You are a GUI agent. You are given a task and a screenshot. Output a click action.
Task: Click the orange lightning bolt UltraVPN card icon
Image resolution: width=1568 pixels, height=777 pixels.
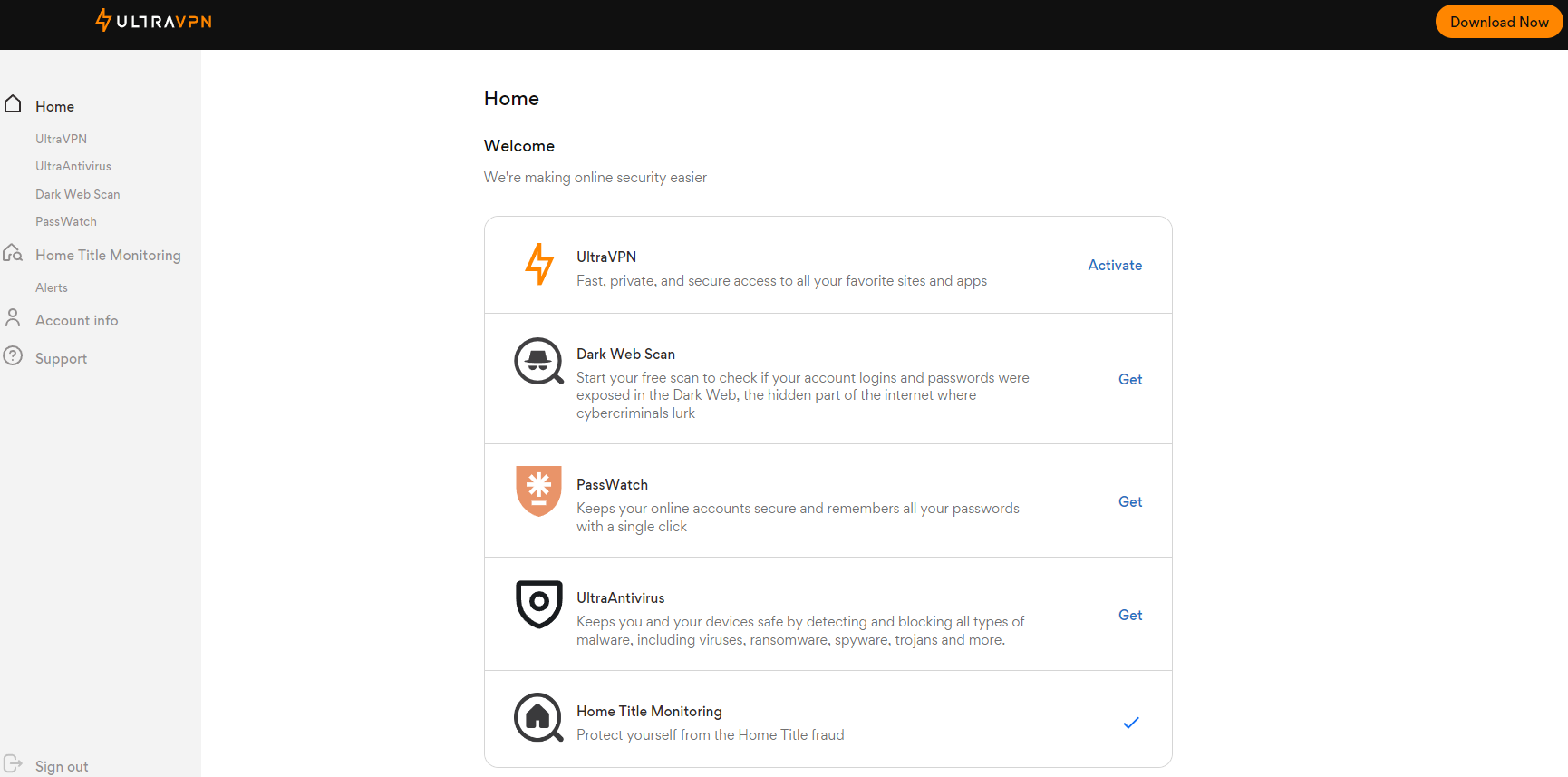tap(539, 264)
